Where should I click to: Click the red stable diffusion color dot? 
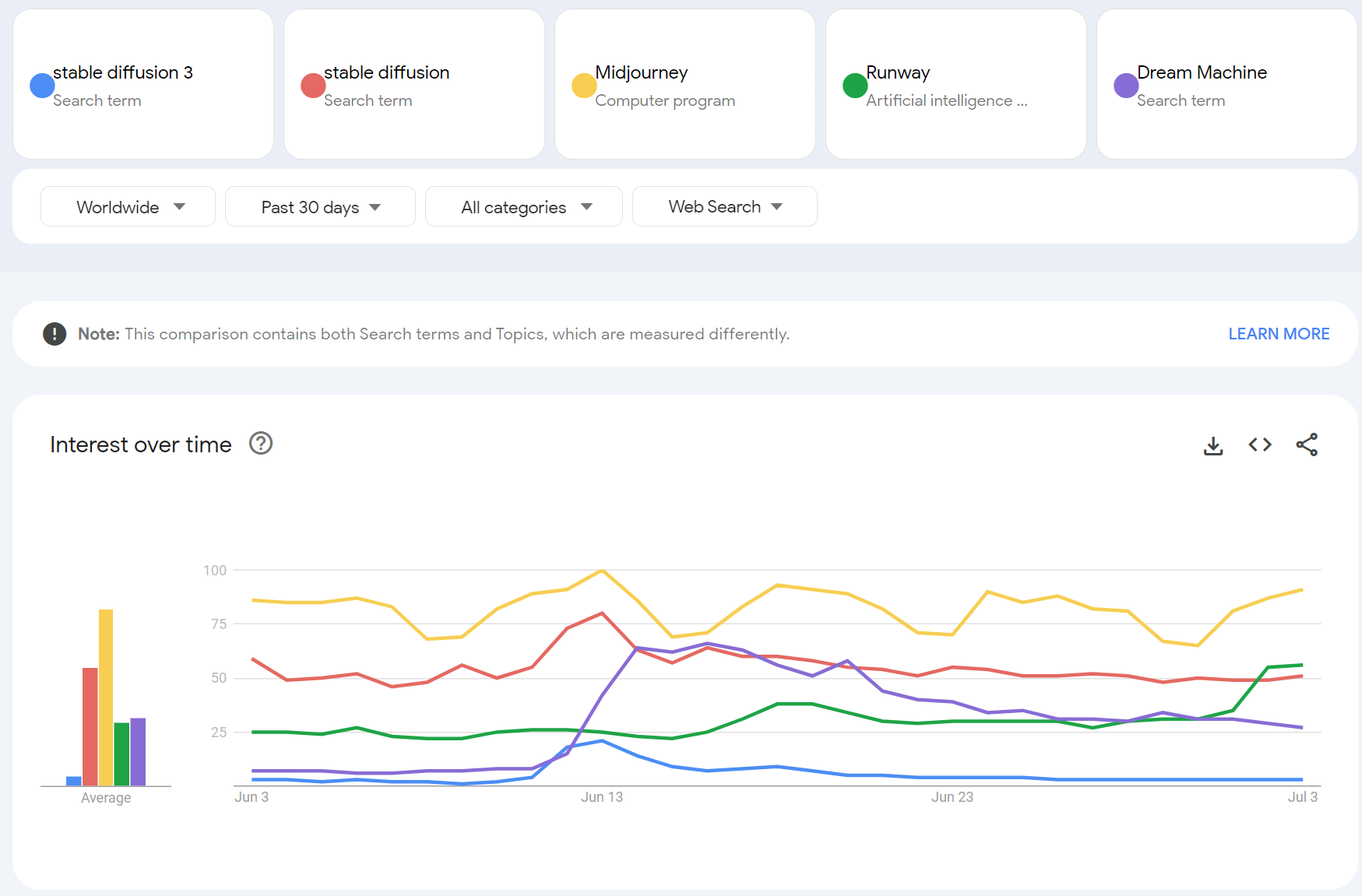point(313,86)
